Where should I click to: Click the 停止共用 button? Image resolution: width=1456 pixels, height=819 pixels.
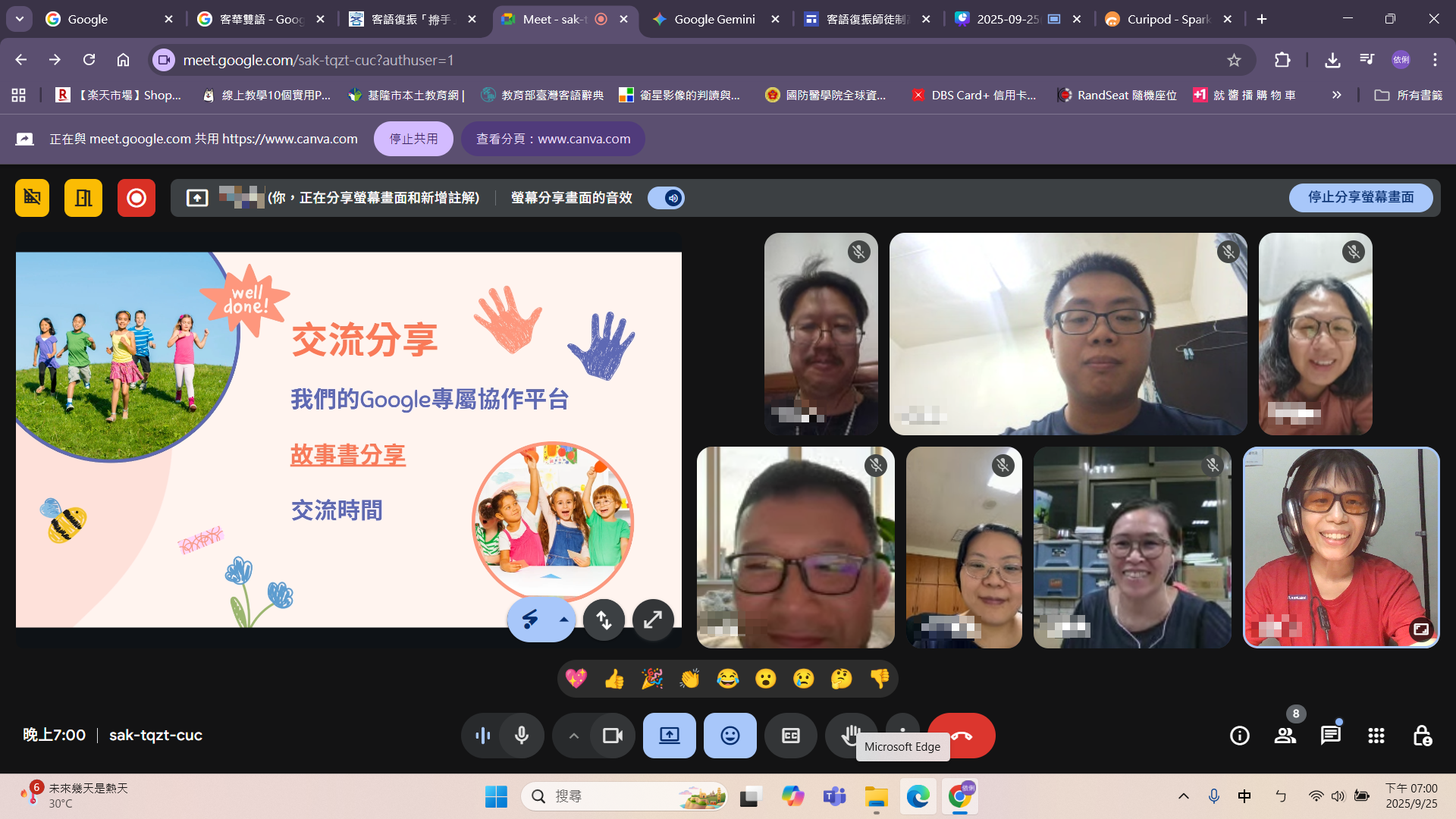point(413,139)
